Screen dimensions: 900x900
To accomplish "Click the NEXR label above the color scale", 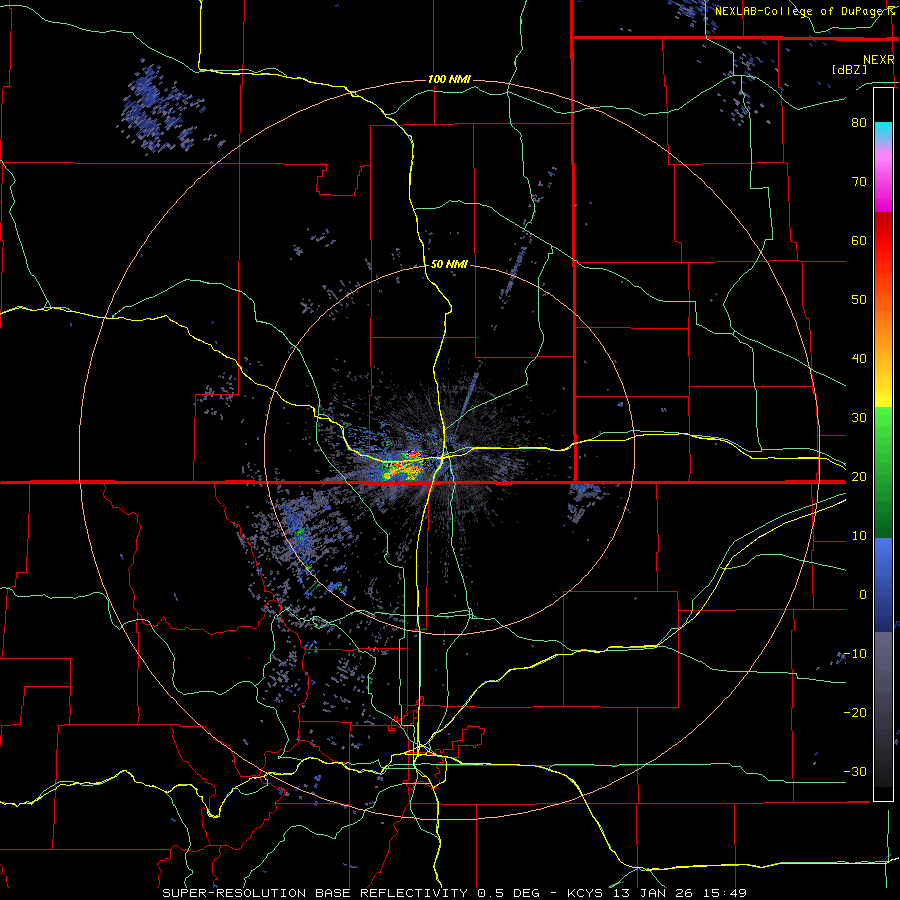I will pyautogui.click(x=879, y=60).
